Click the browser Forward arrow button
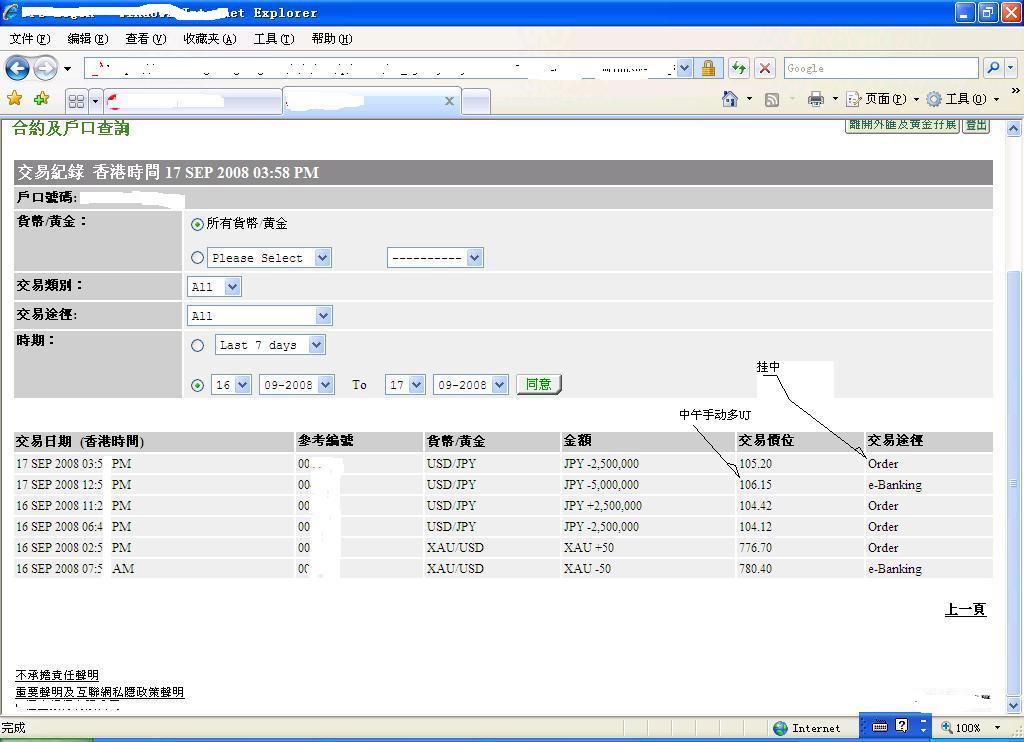 45,68
